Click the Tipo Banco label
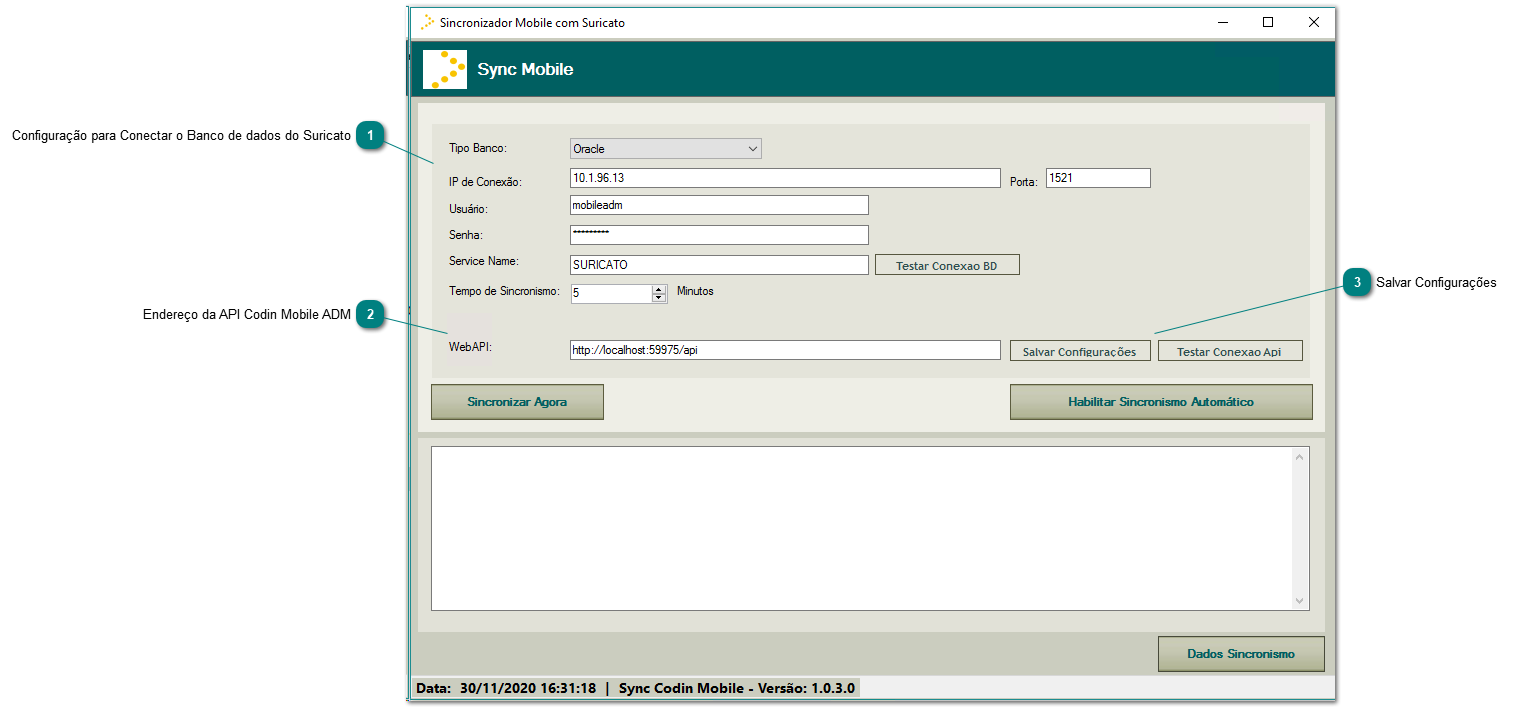Viewport: 1513px width, 710px height. point(478,148)
